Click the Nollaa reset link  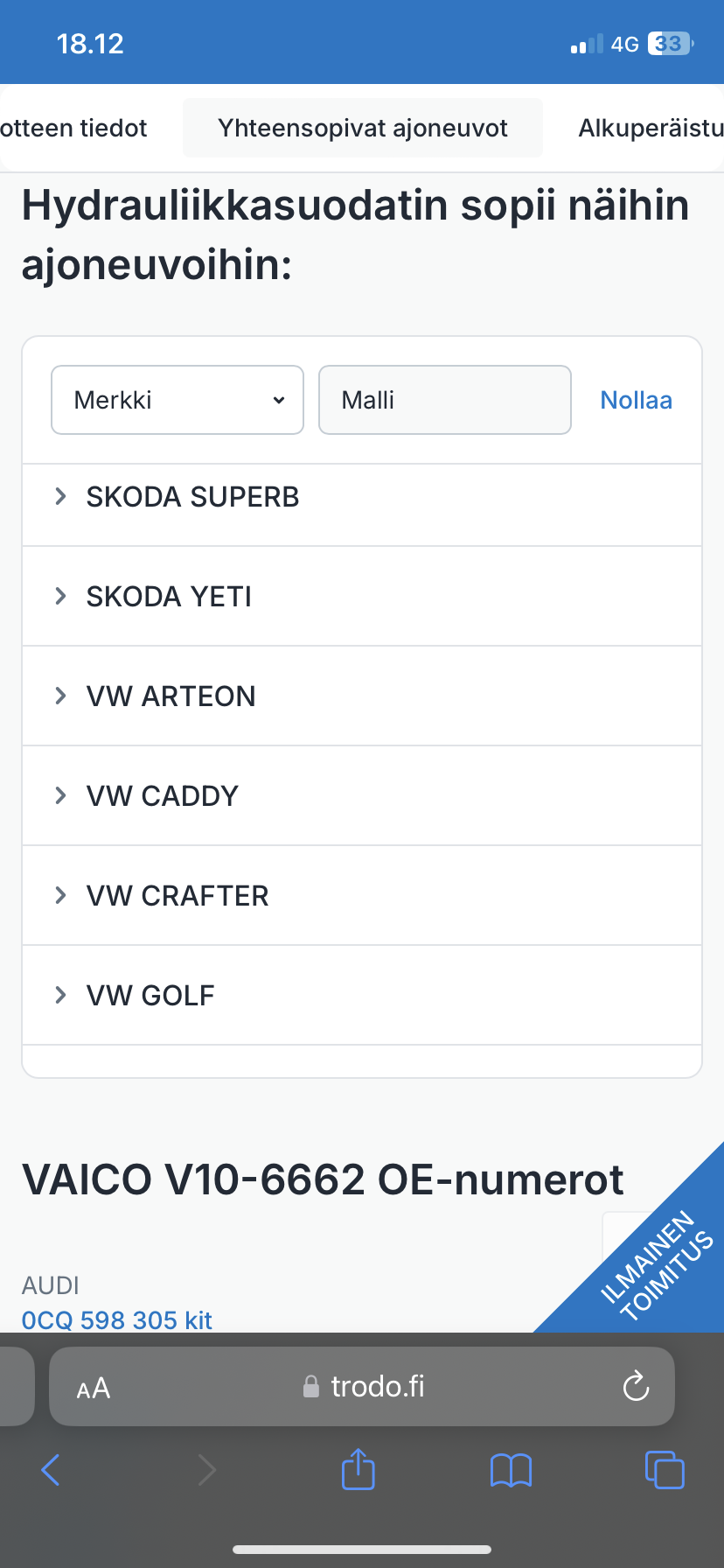click(636, 400)
